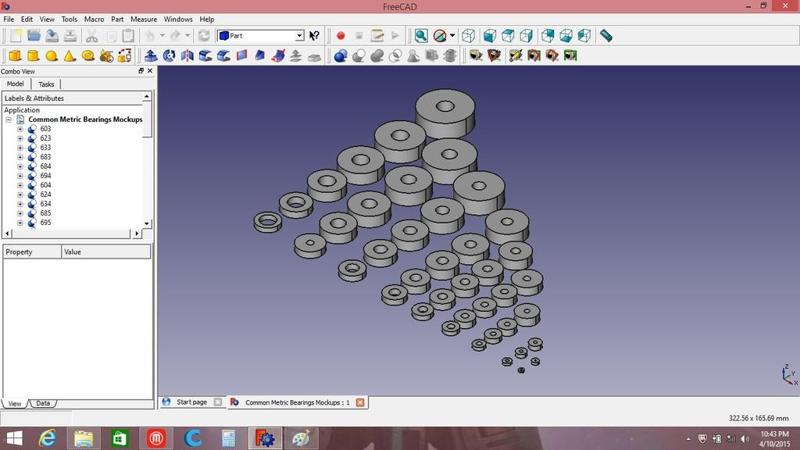Image resolution: width=800 pixels, height=450 pixels.
Task: Expand tree item 695
Action: (20, 222)
